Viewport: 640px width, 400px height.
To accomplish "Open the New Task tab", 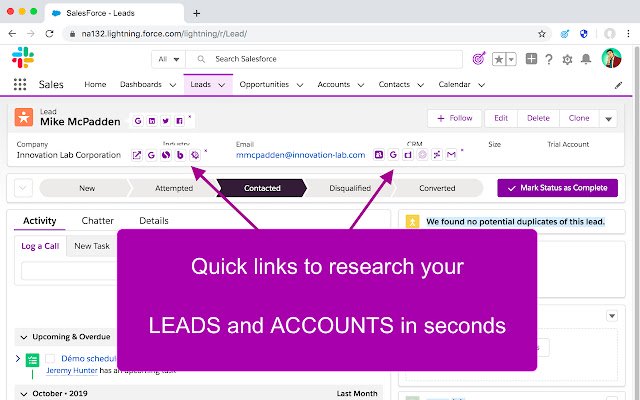I will [92, 246].
